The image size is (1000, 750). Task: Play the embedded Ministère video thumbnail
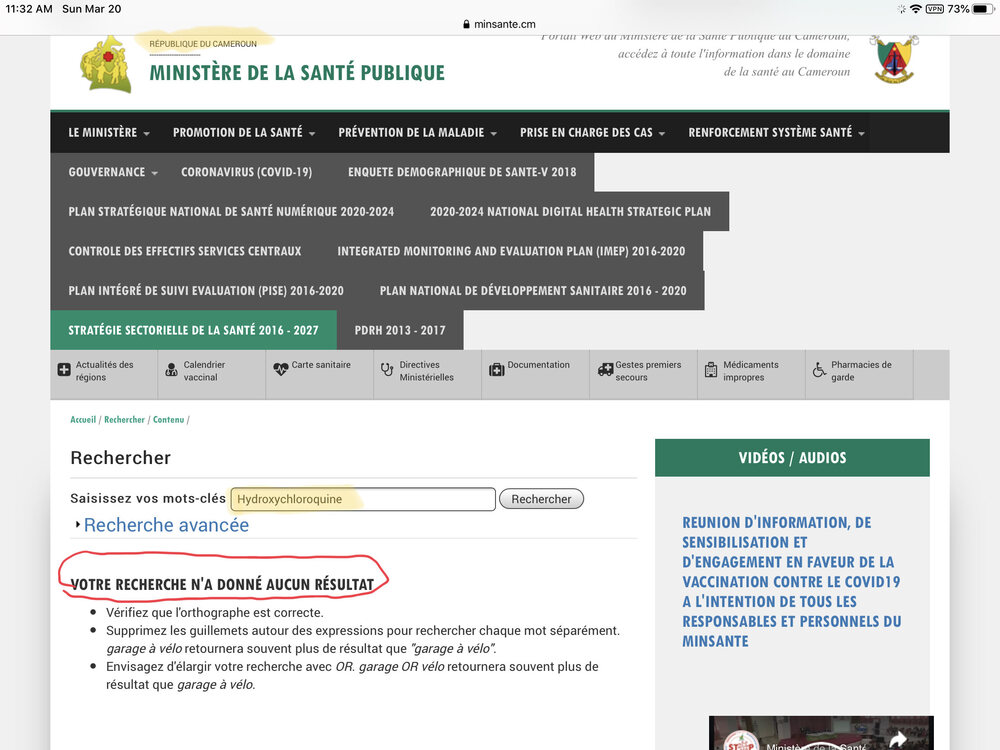(x=820, y=735)
